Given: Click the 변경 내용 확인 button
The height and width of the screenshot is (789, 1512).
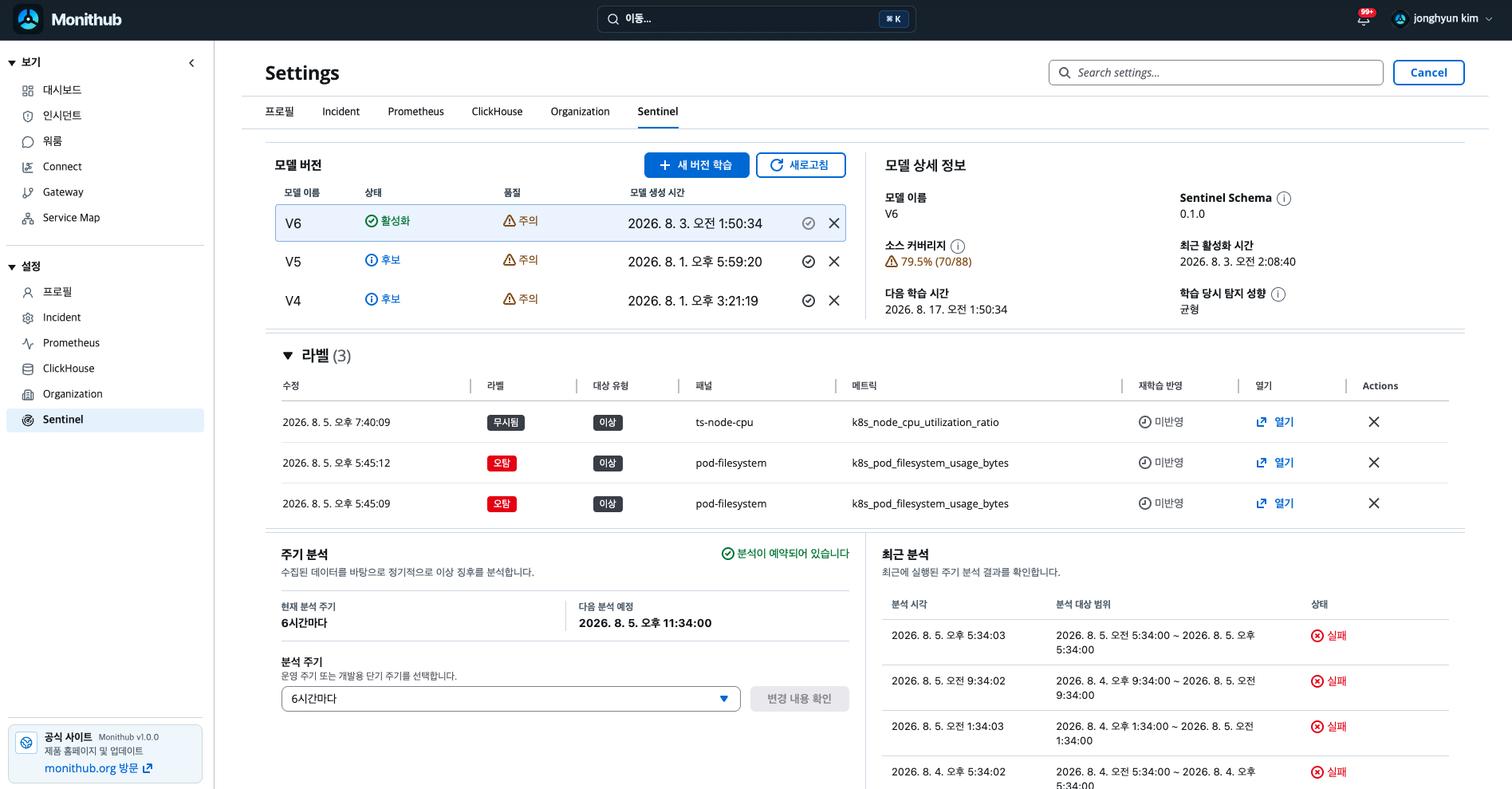Looking at the screenshot, I should coord(799,699).
